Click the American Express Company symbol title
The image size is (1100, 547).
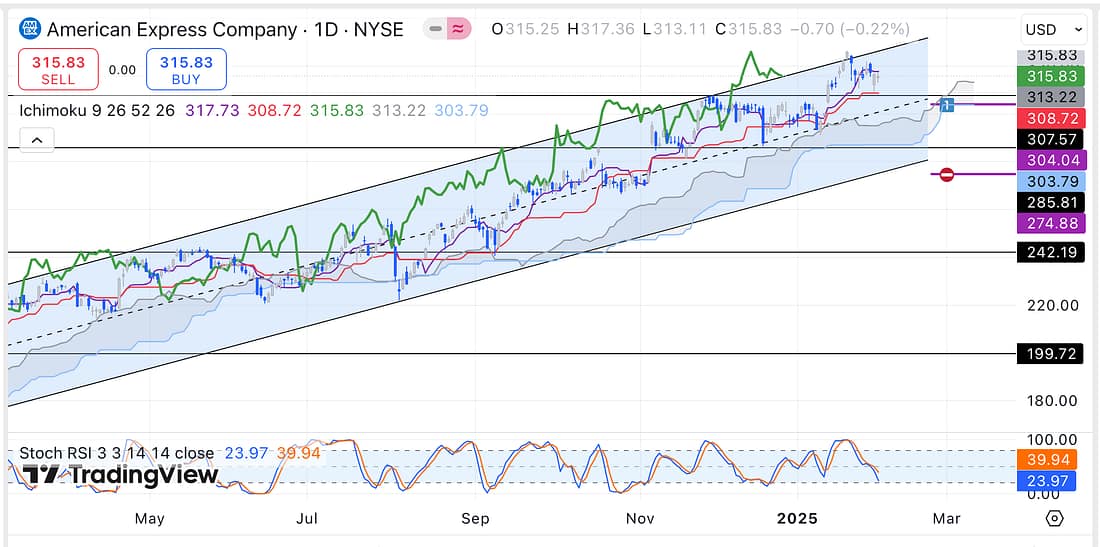coord(225,29)
